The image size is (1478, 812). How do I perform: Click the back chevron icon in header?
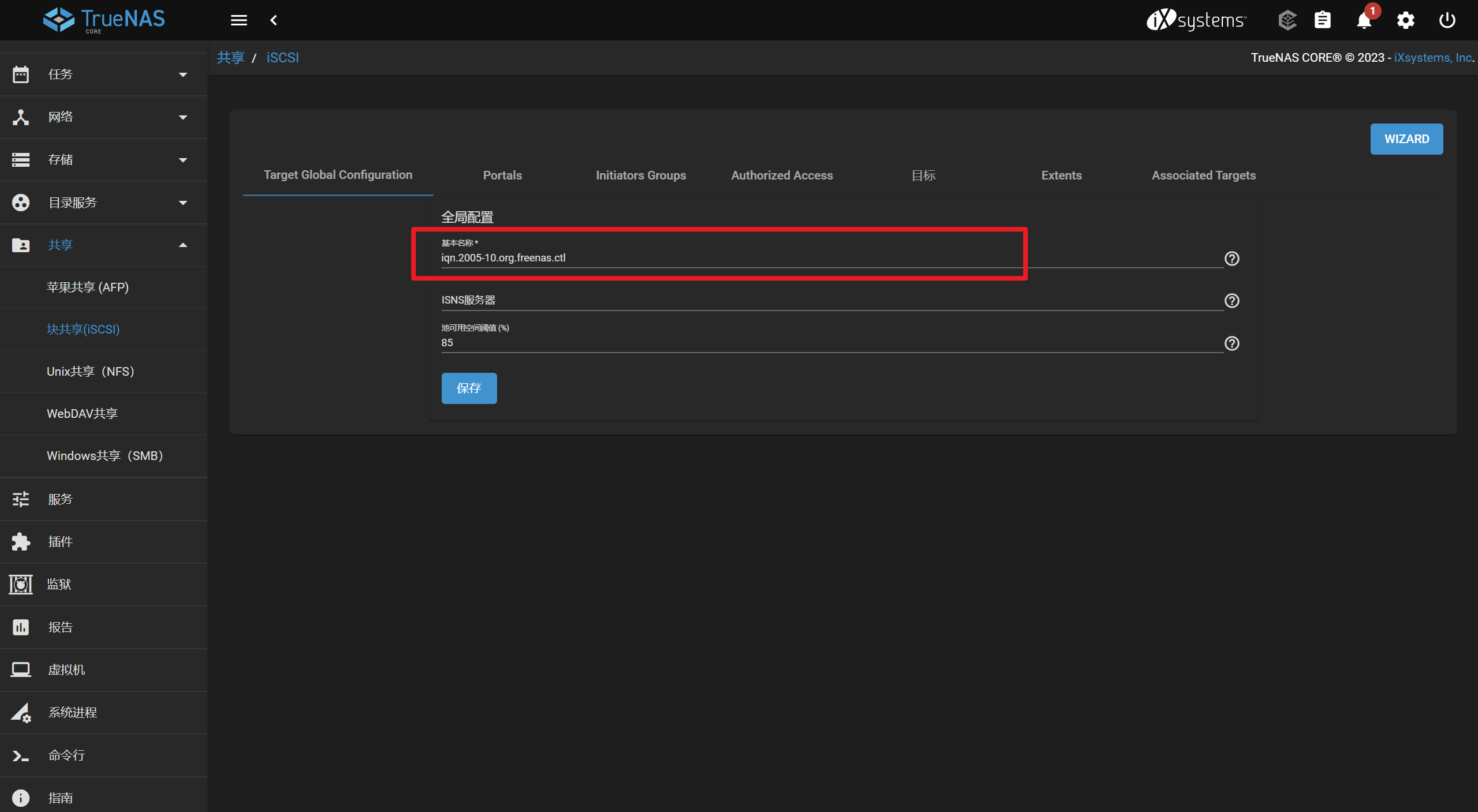click(x=274, y=20)
